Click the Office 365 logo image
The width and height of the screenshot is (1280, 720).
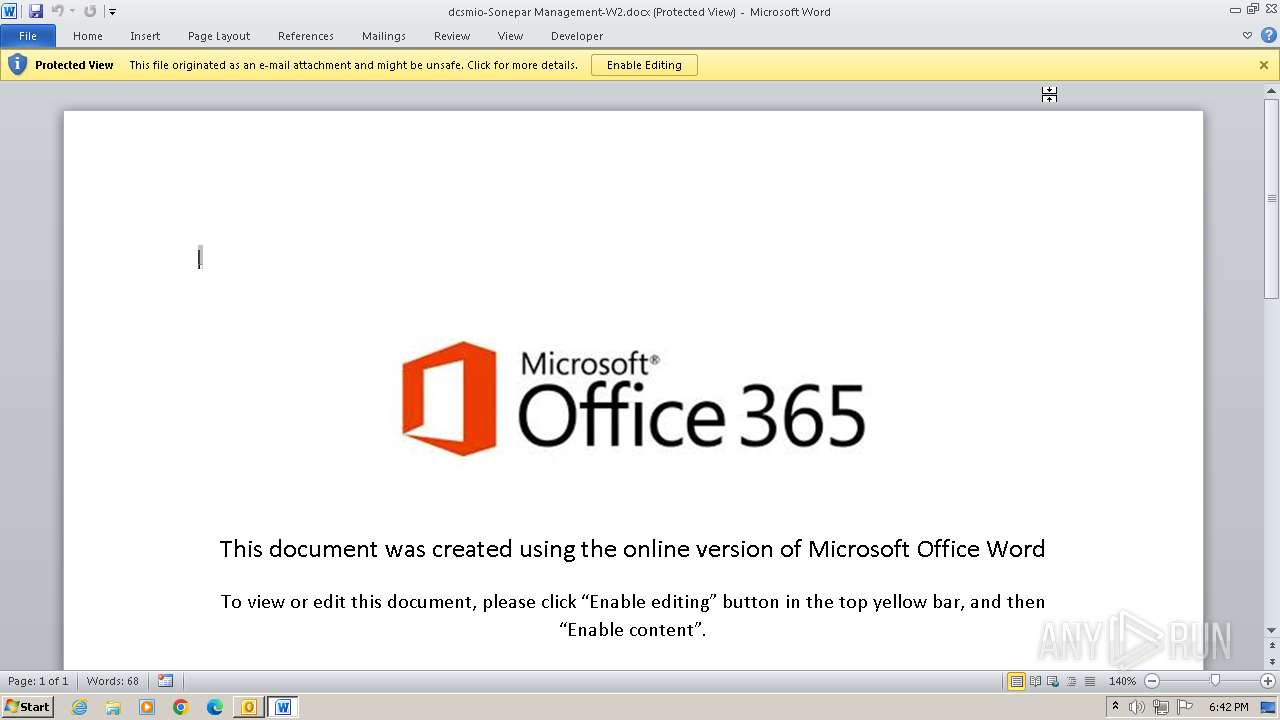point(633,398)
